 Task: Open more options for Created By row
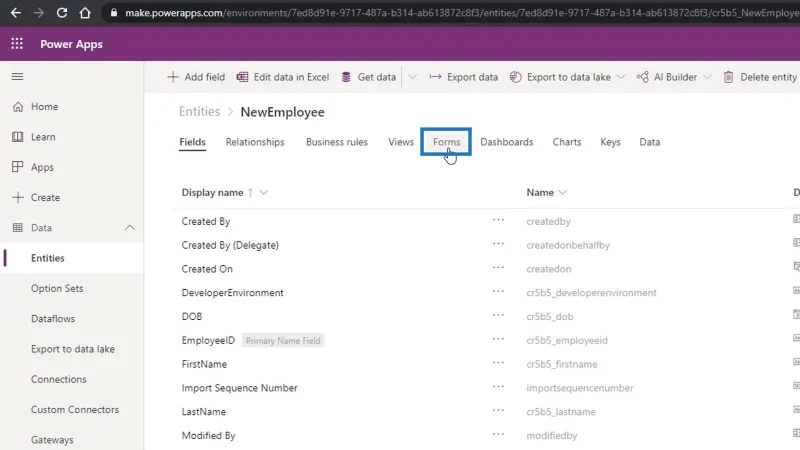[498, 220]
